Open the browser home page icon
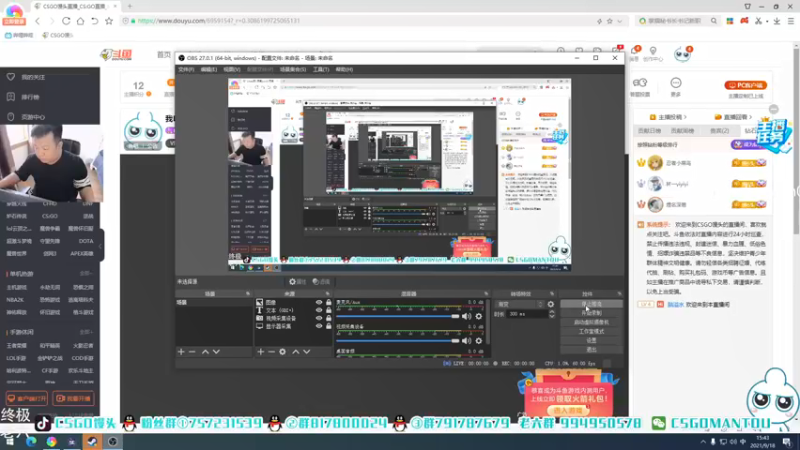Viewport: 800px width, 450px height. pyautogui.click(x=80, y=21)
